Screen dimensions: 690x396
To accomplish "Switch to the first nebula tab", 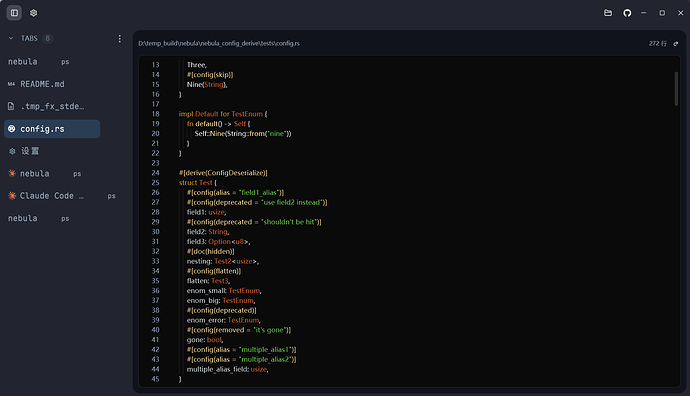I will click(x=52, y=62).
